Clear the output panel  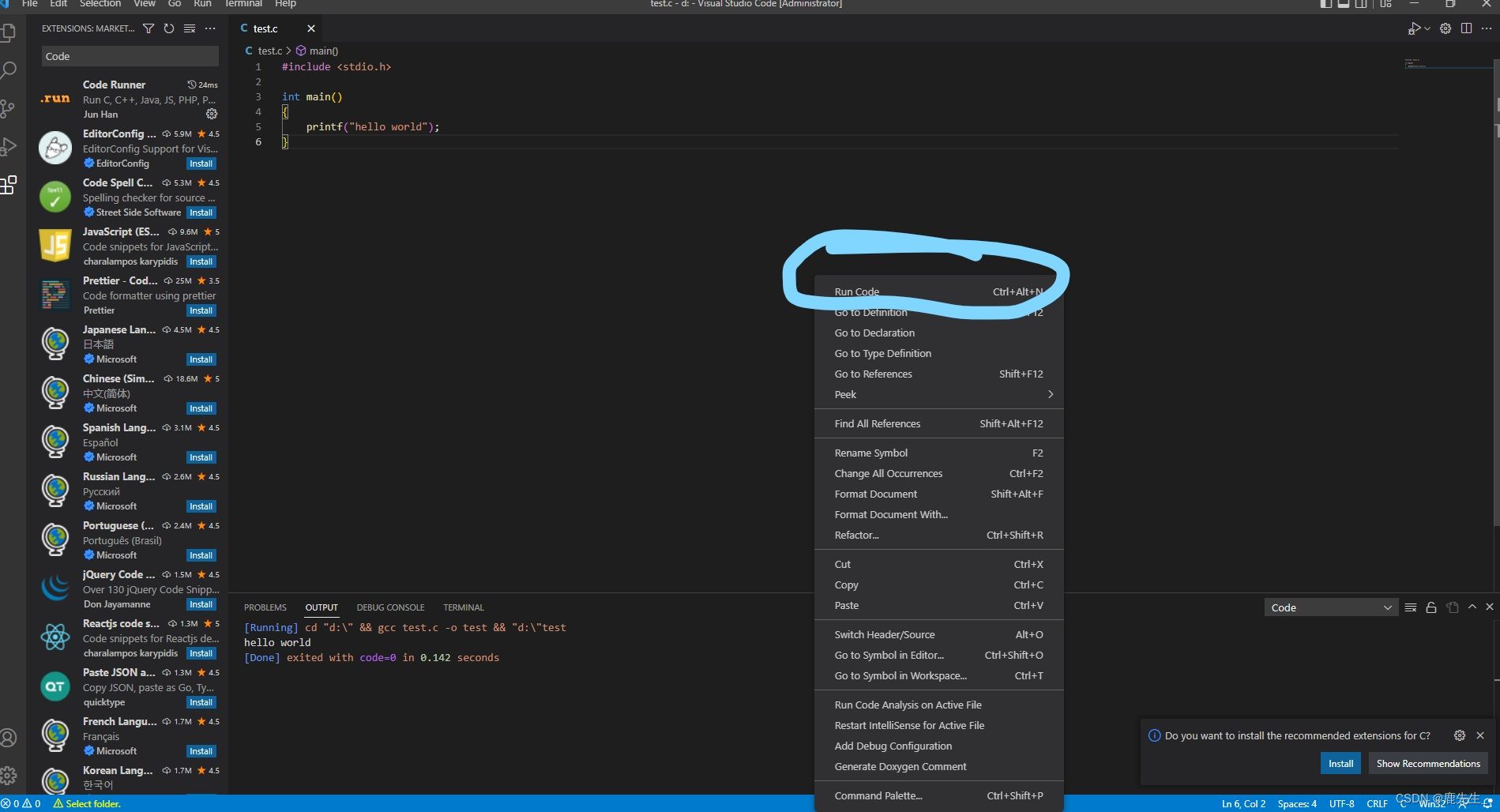[x=1411, y=607]
